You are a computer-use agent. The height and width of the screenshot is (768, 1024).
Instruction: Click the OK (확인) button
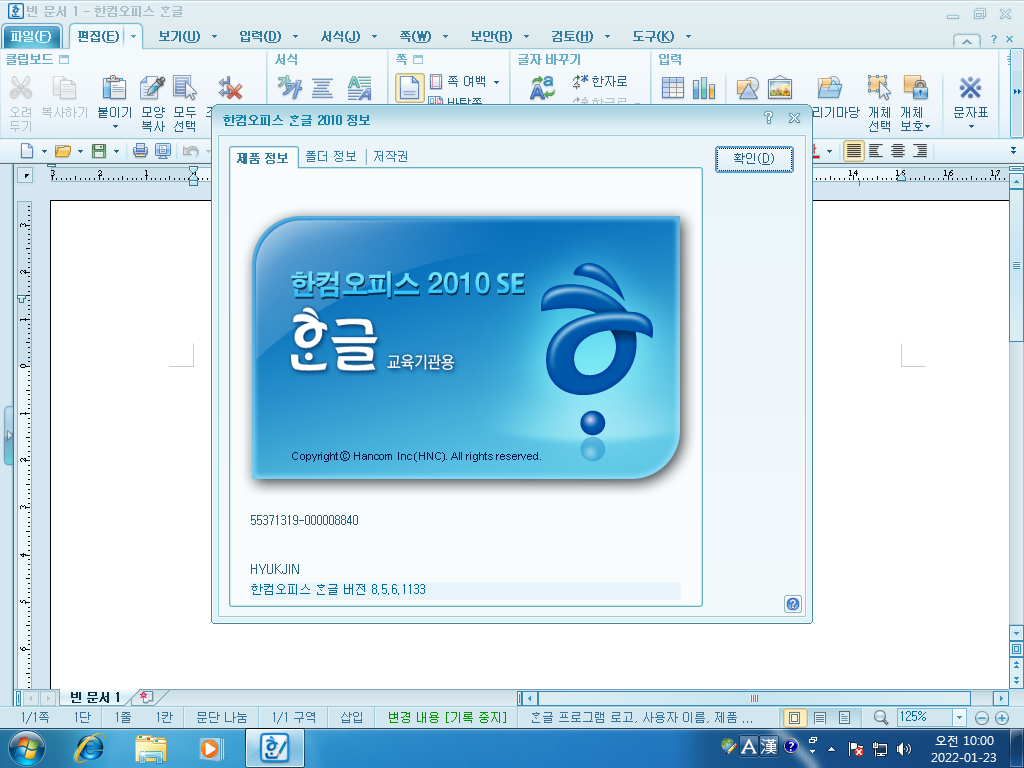tap(754, 159)
